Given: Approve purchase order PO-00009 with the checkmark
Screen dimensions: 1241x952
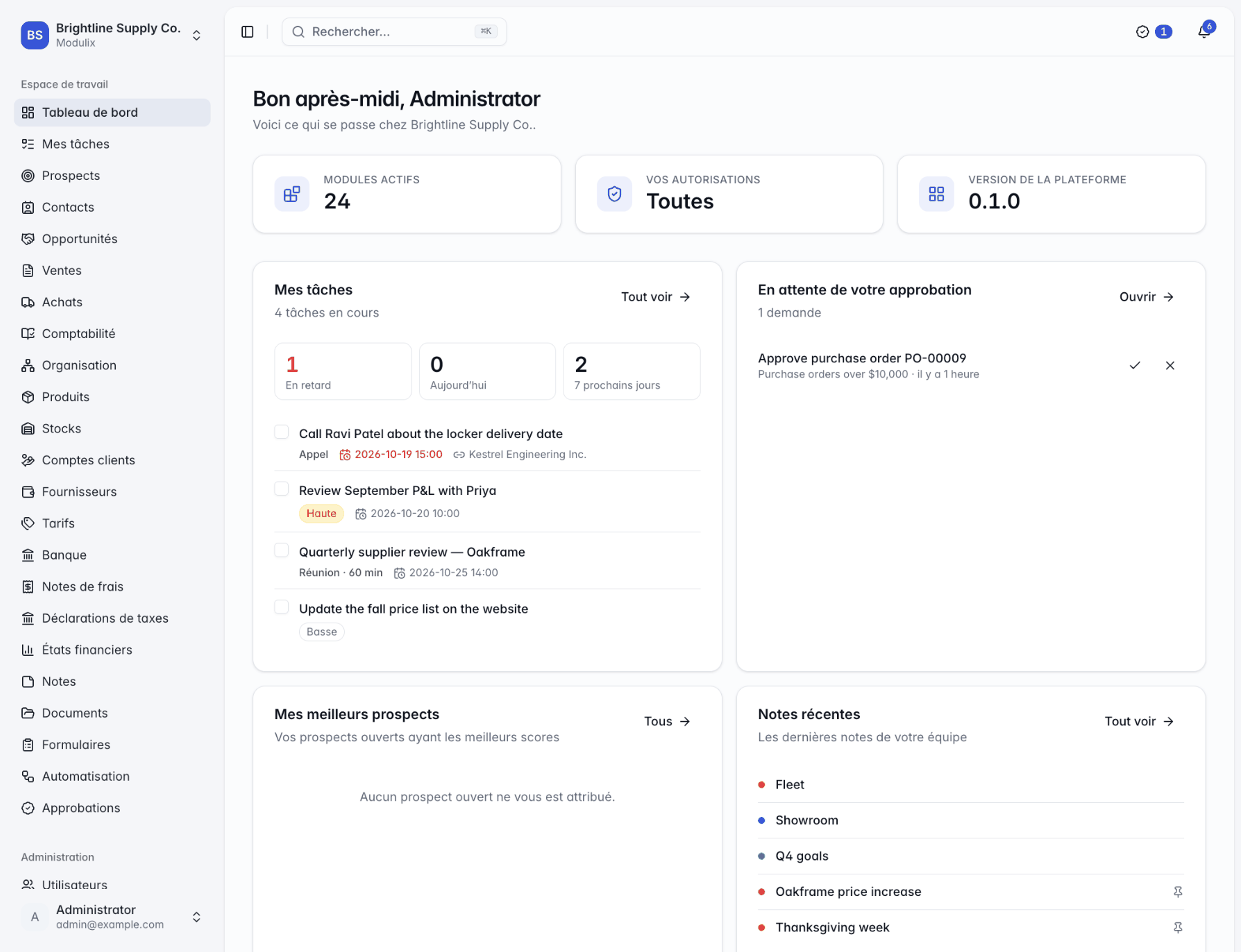Looking at the screenshot, I should point(1134,365).
